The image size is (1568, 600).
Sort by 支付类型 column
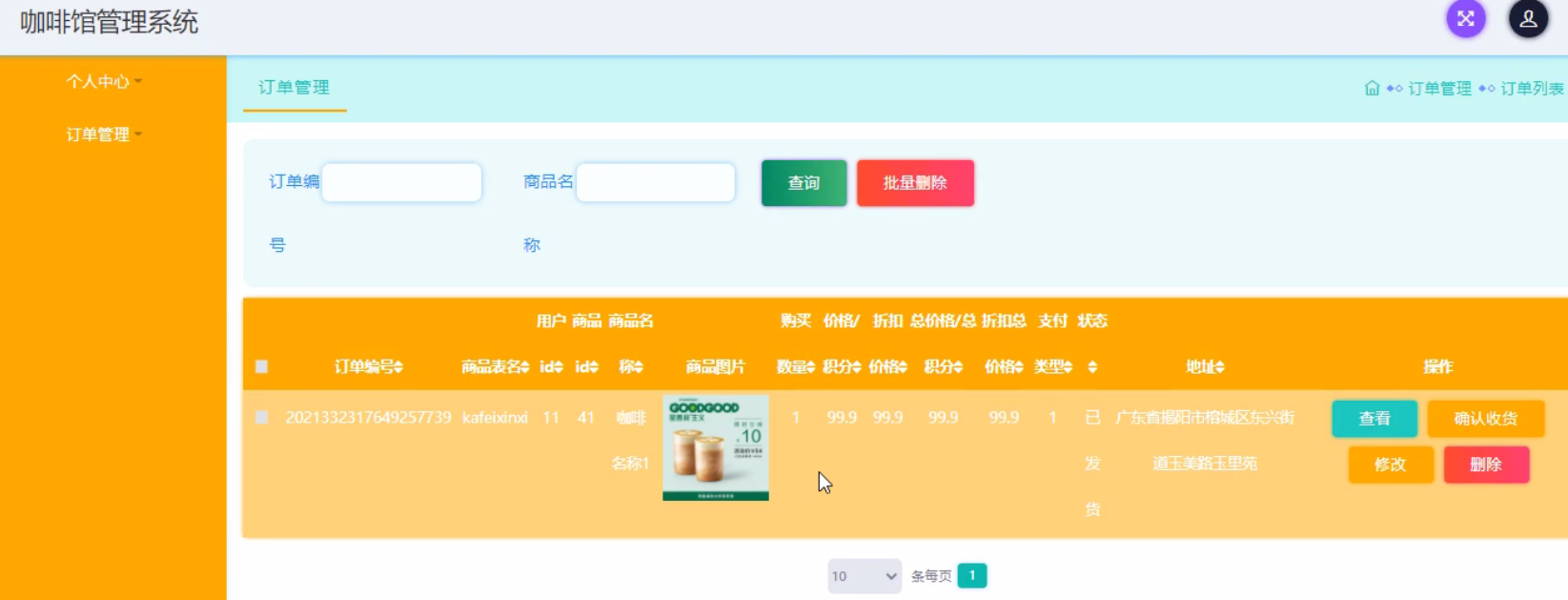[x=1053, y=344]
